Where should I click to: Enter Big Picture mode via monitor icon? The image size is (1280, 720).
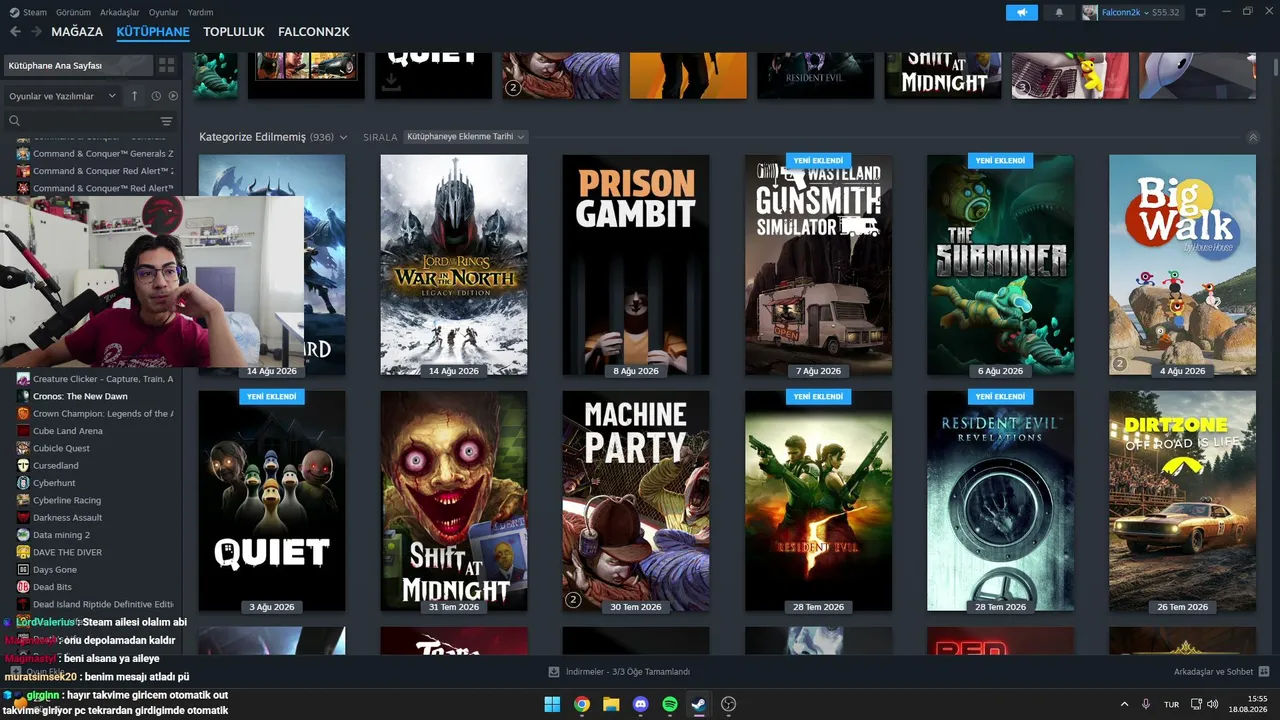click(1200, 12)
